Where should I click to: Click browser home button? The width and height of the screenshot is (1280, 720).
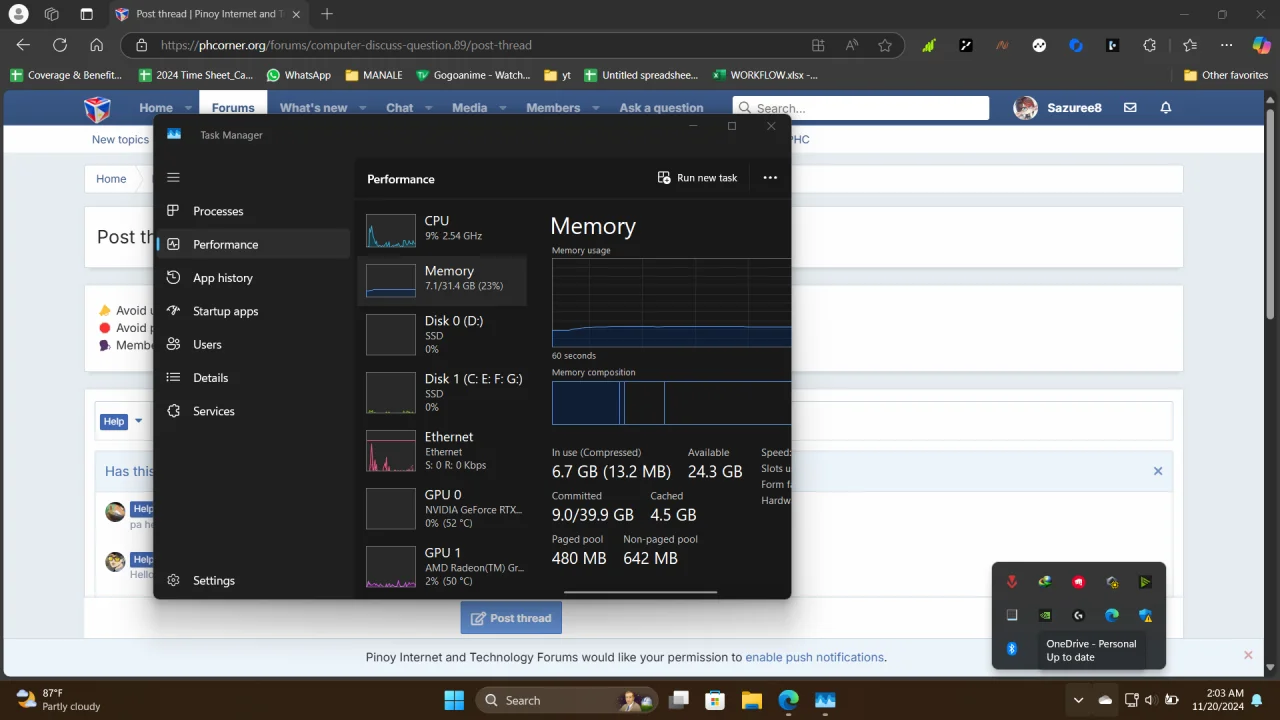coord(96,45)
